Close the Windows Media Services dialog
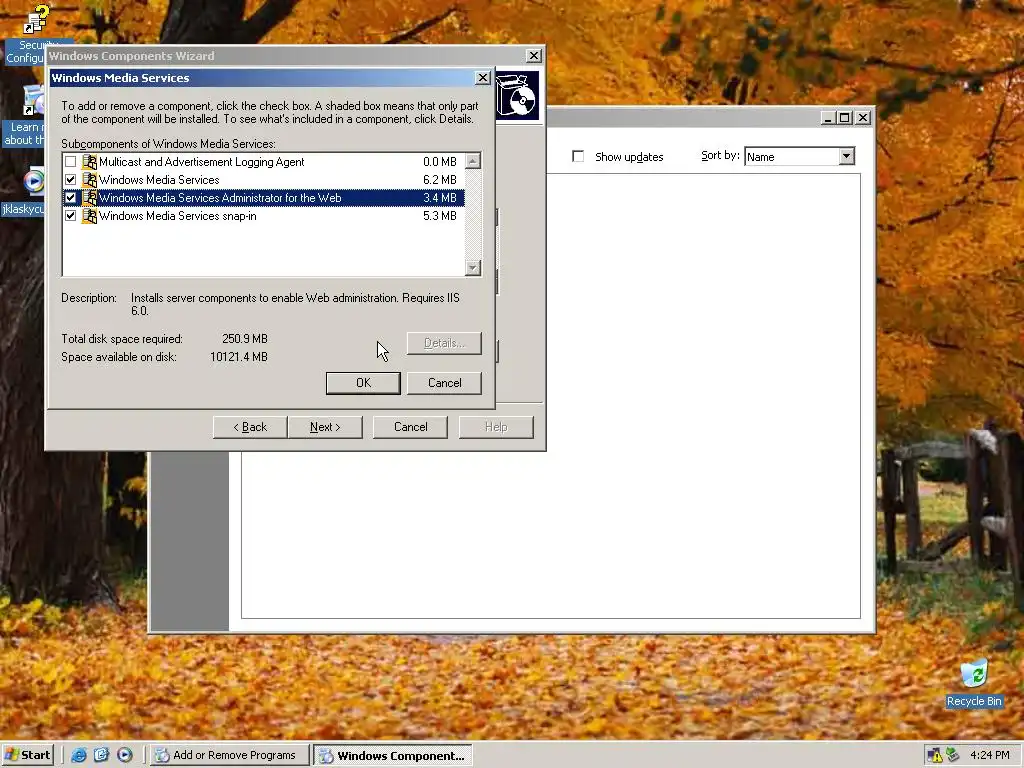Viewport: 1024px width, 768px height. tap(483, 78)
